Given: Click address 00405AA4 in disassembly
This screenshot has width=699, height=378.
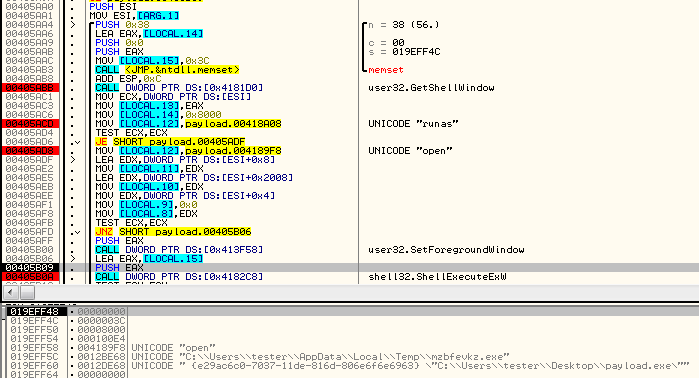Looking at the screenshot, I should (29, 25).
